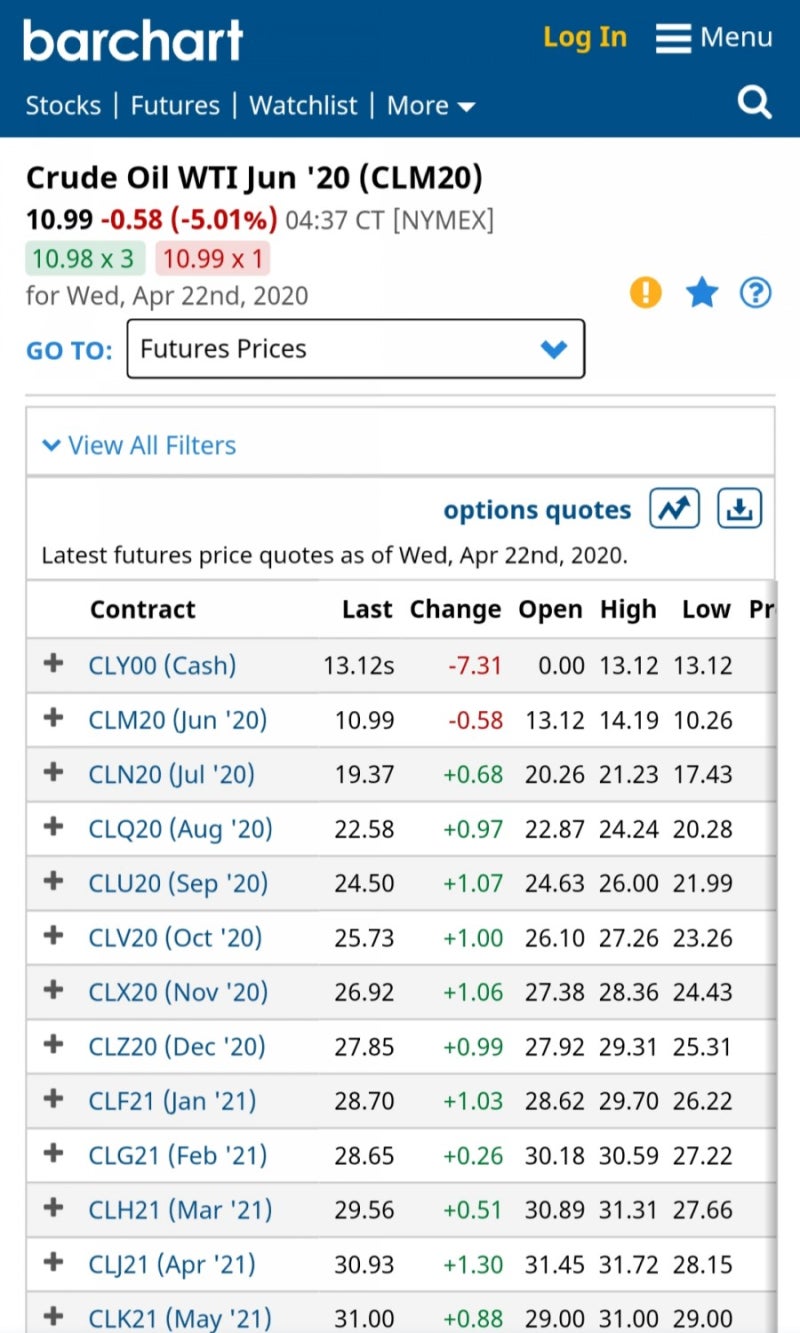Expand the CLN20 (Jul '20) row plus

(54, 773)
